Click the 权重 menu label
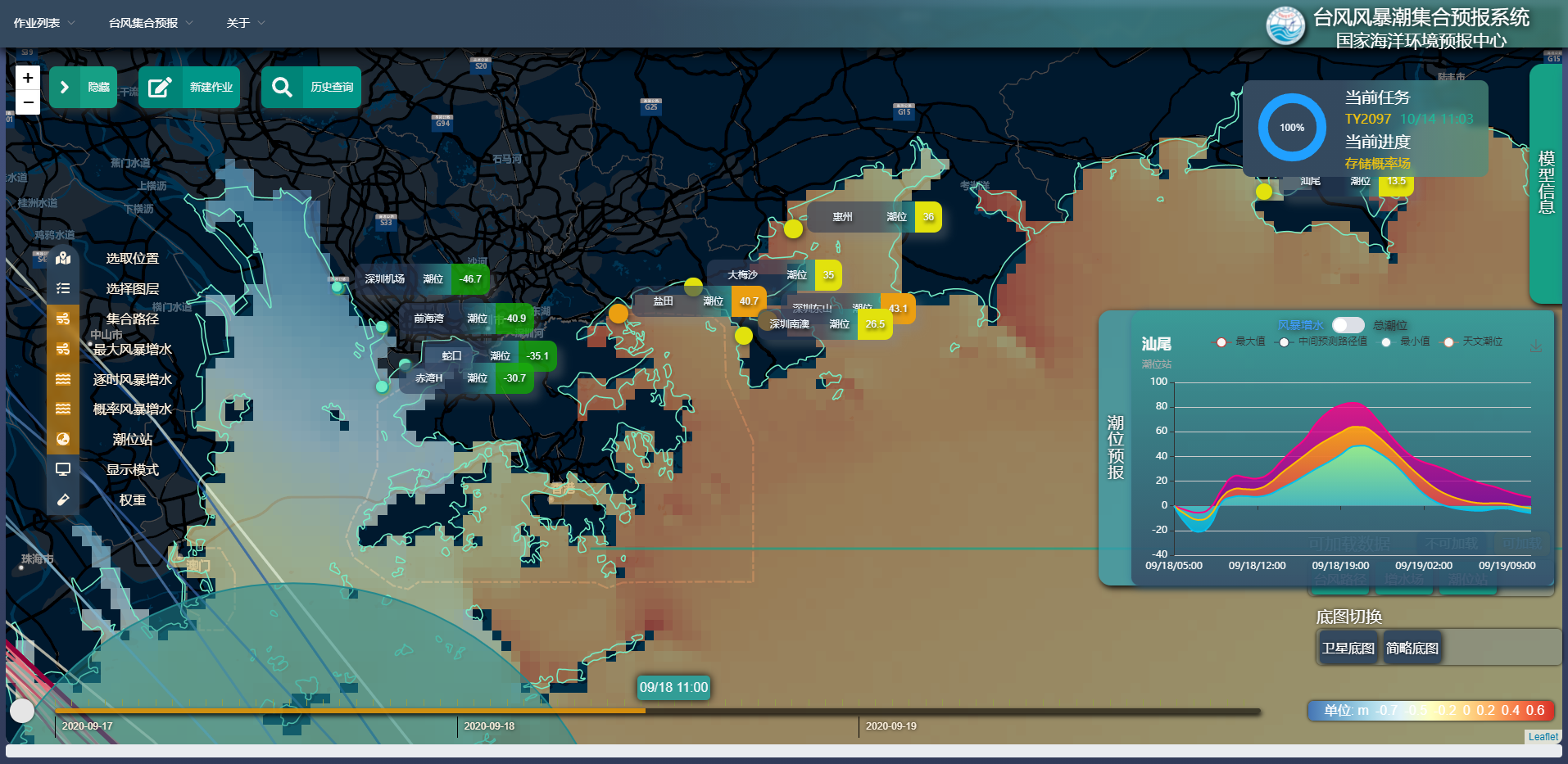The height and width of the screenshot is (764, 1568). pyautogui.click(x=133, y=500)
